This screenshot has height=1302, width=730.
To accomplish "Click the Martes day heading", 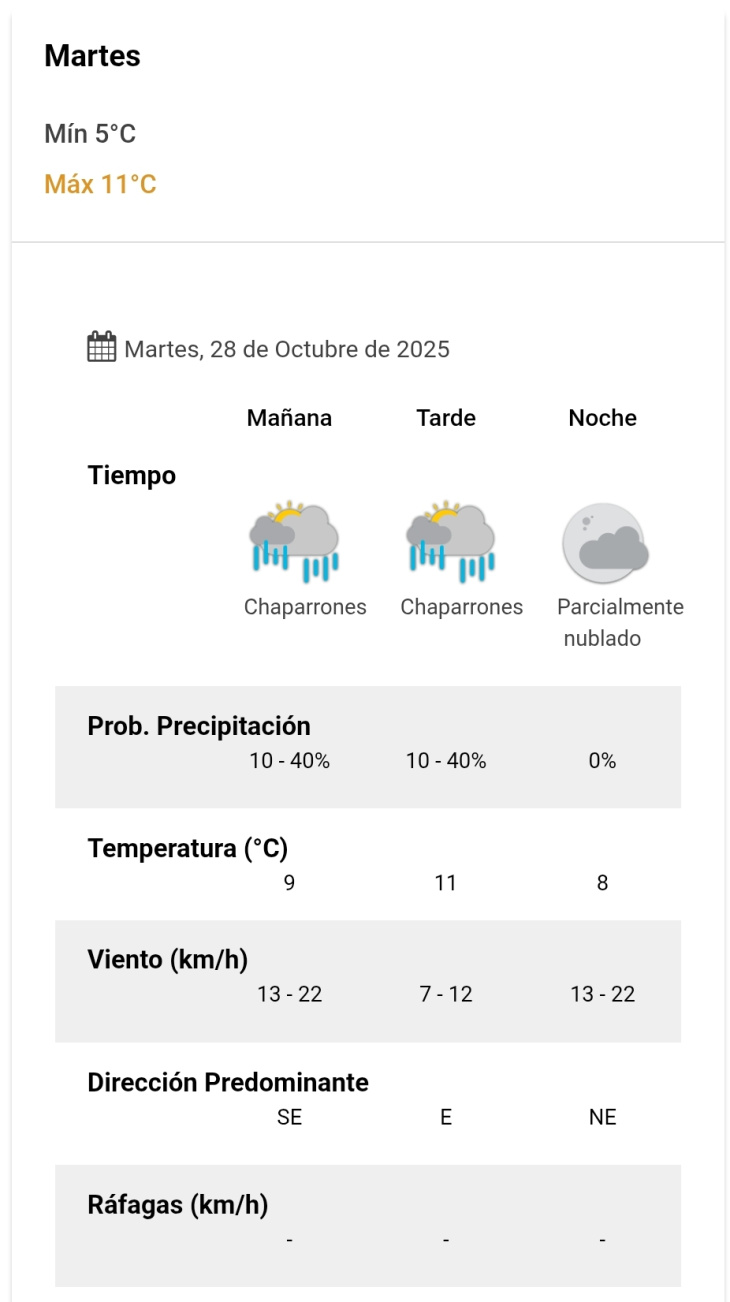I will (92, 57).
